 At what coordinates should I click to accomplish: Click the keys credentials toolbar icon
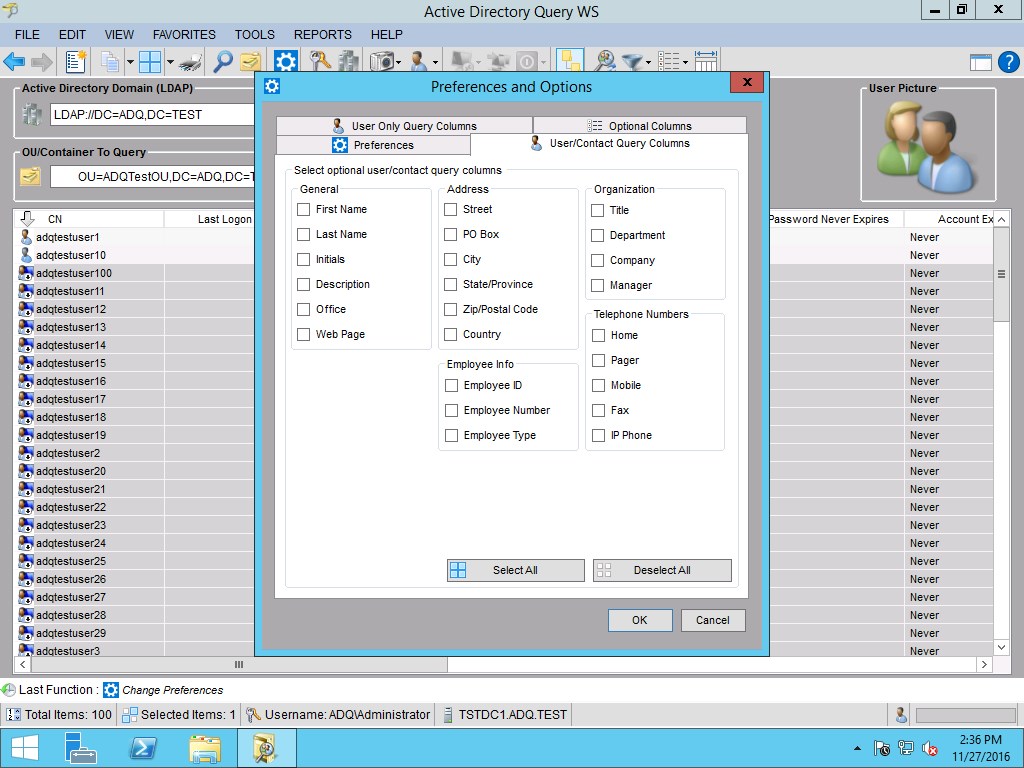pyautogui.click(x=320, y=61)
